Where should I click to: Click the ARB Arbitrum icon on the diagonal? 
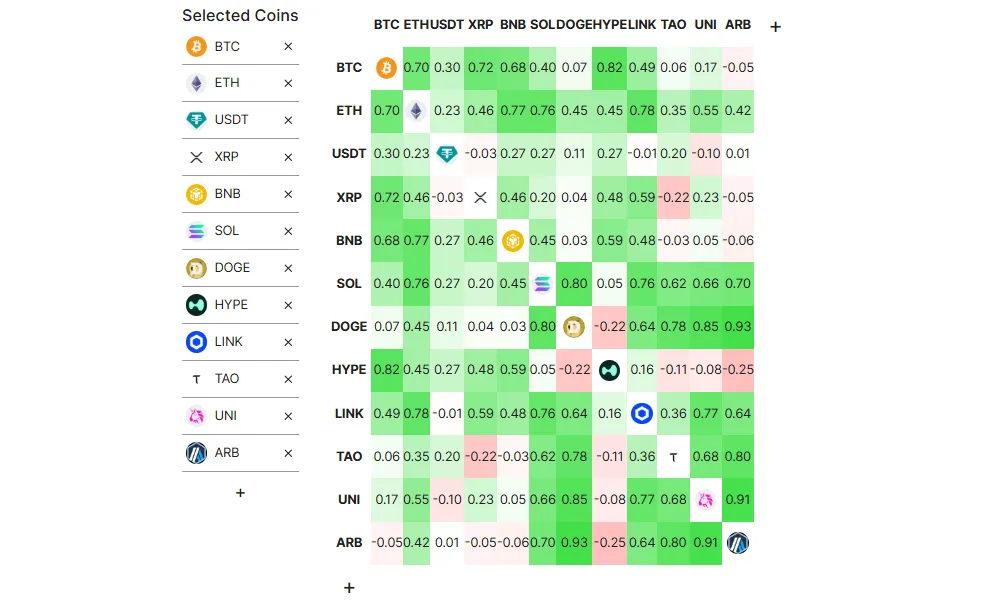coord(737,542)
